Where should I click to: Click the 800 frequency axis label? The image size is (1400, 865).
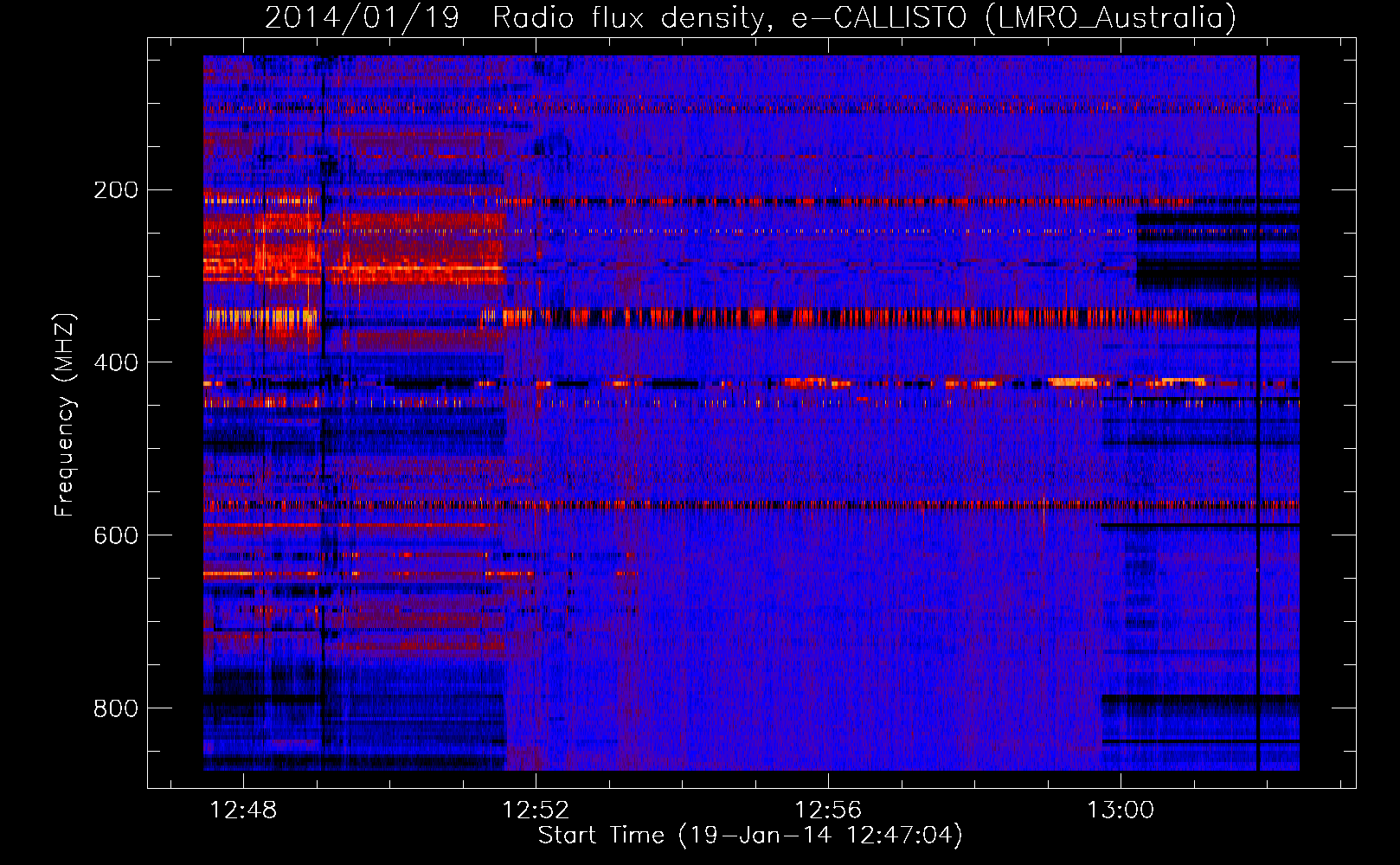coord(116,708)
